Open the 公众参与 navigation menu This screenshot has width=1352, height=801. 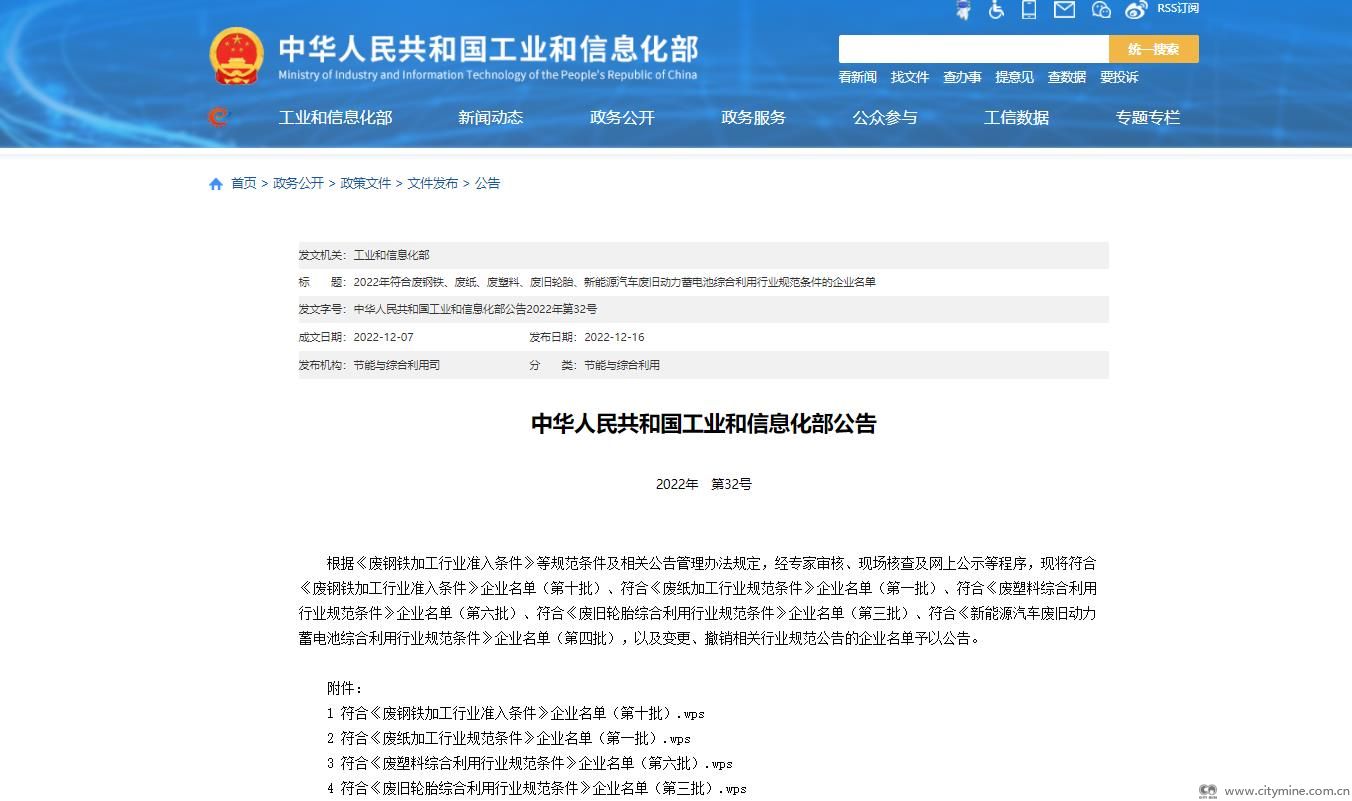pos(885,117)
